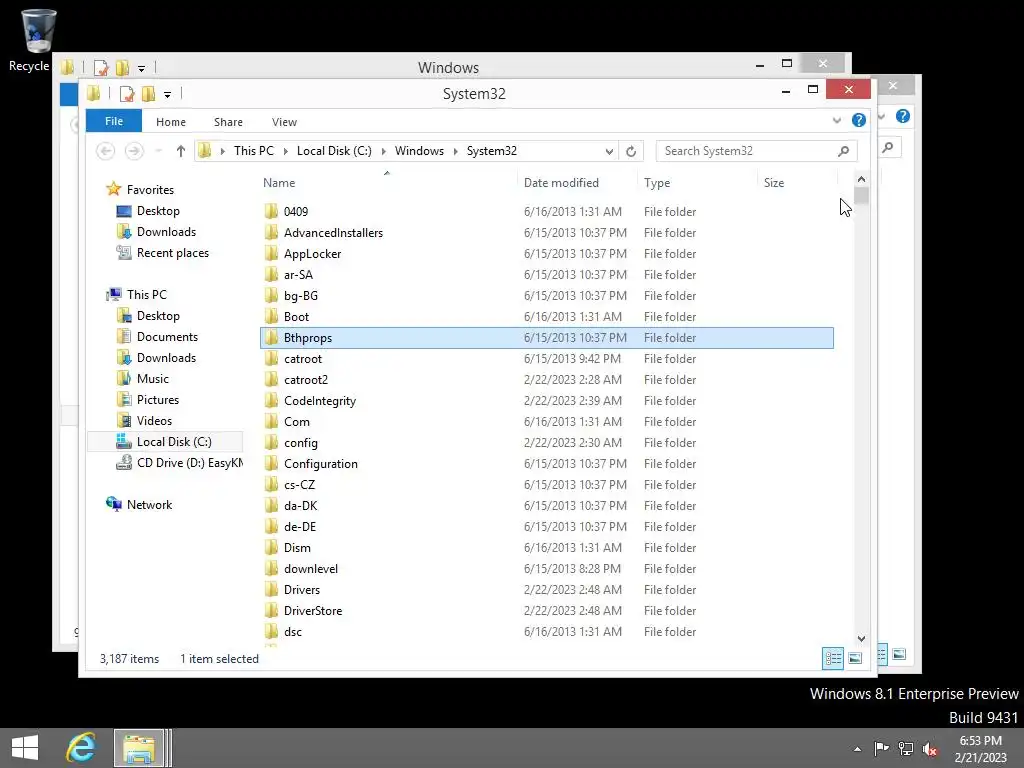Open the Customize Quick Access Toolbar dropdown in System32
Viewport: 1024px width, 768px height.
click(167, 95)
